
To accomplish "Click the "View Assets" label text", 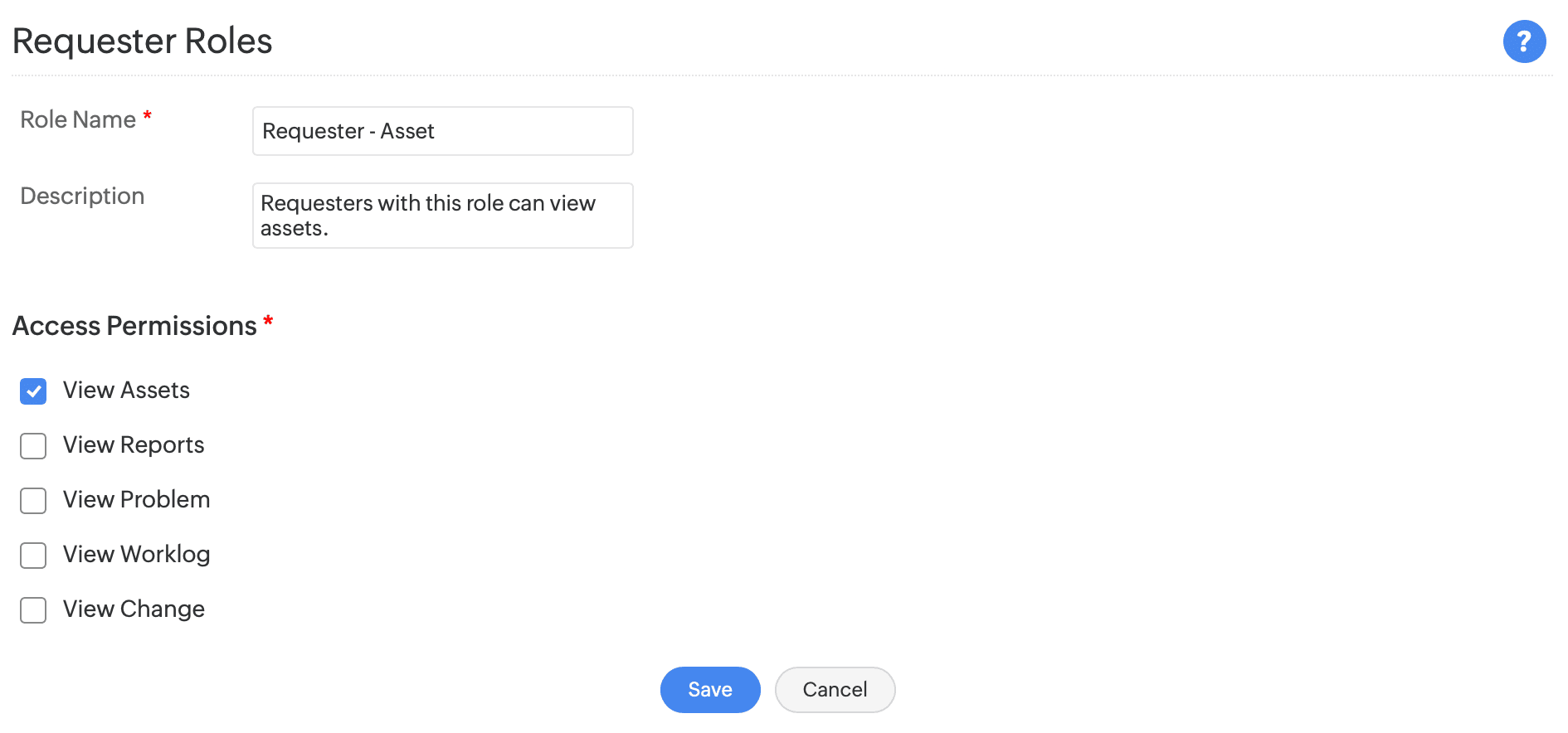I will (126, 391).
